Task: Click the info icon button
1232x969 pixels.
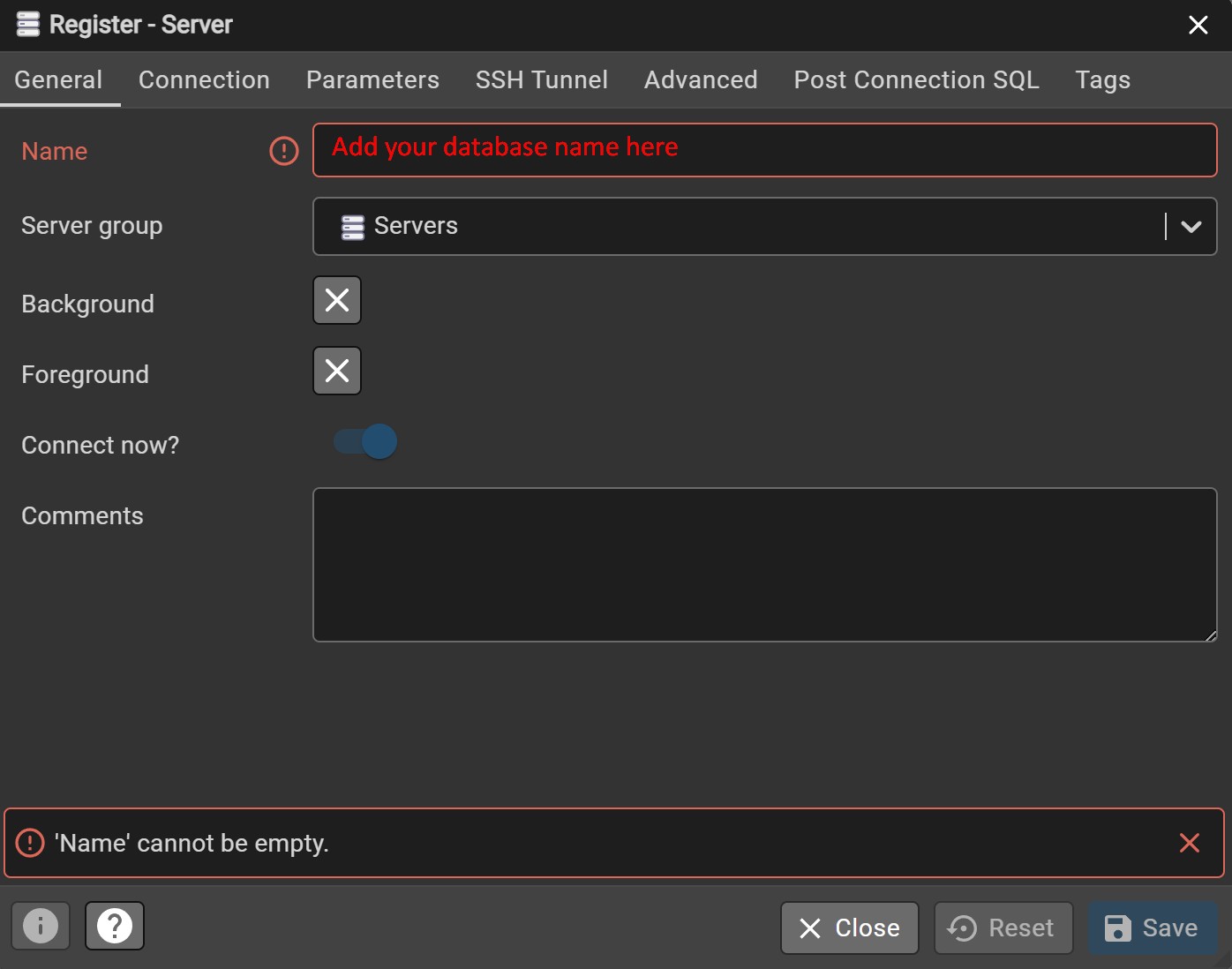Action: coord(41,926)
